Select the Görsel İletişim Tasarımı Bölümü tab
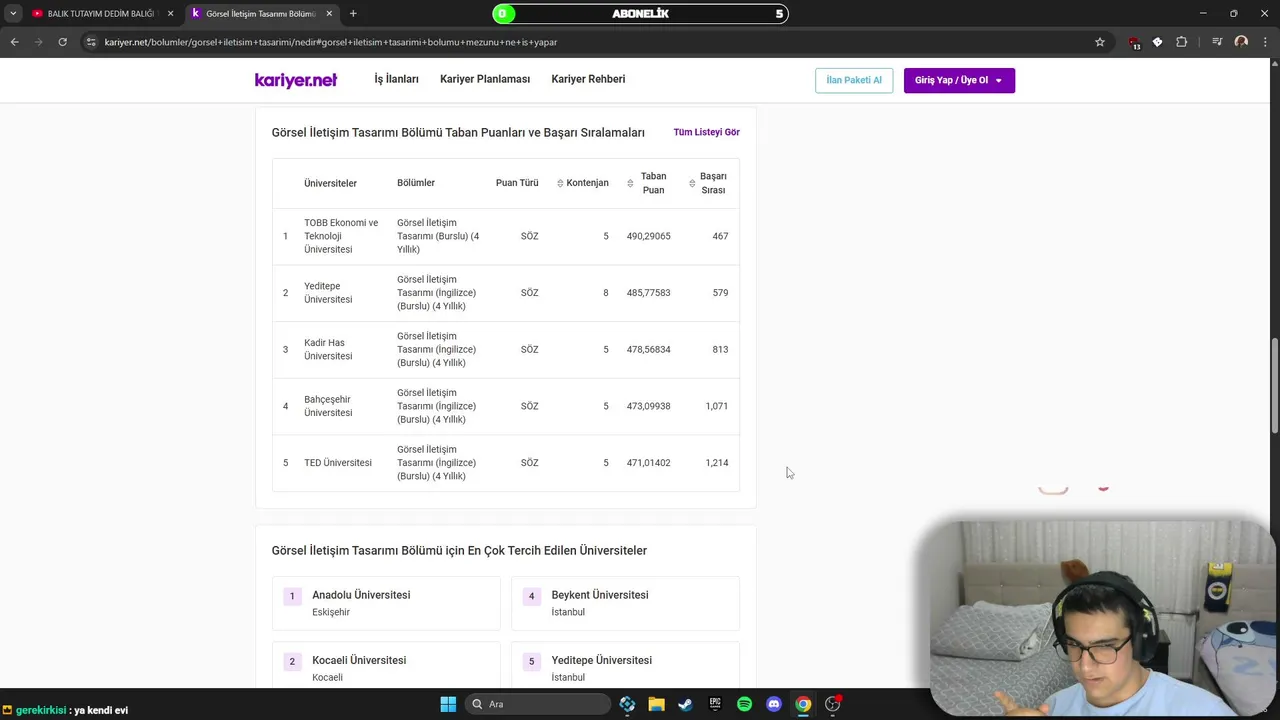The height and width of the screenshot is (720, 1280). pyautogui.click(x=260, y=14)
